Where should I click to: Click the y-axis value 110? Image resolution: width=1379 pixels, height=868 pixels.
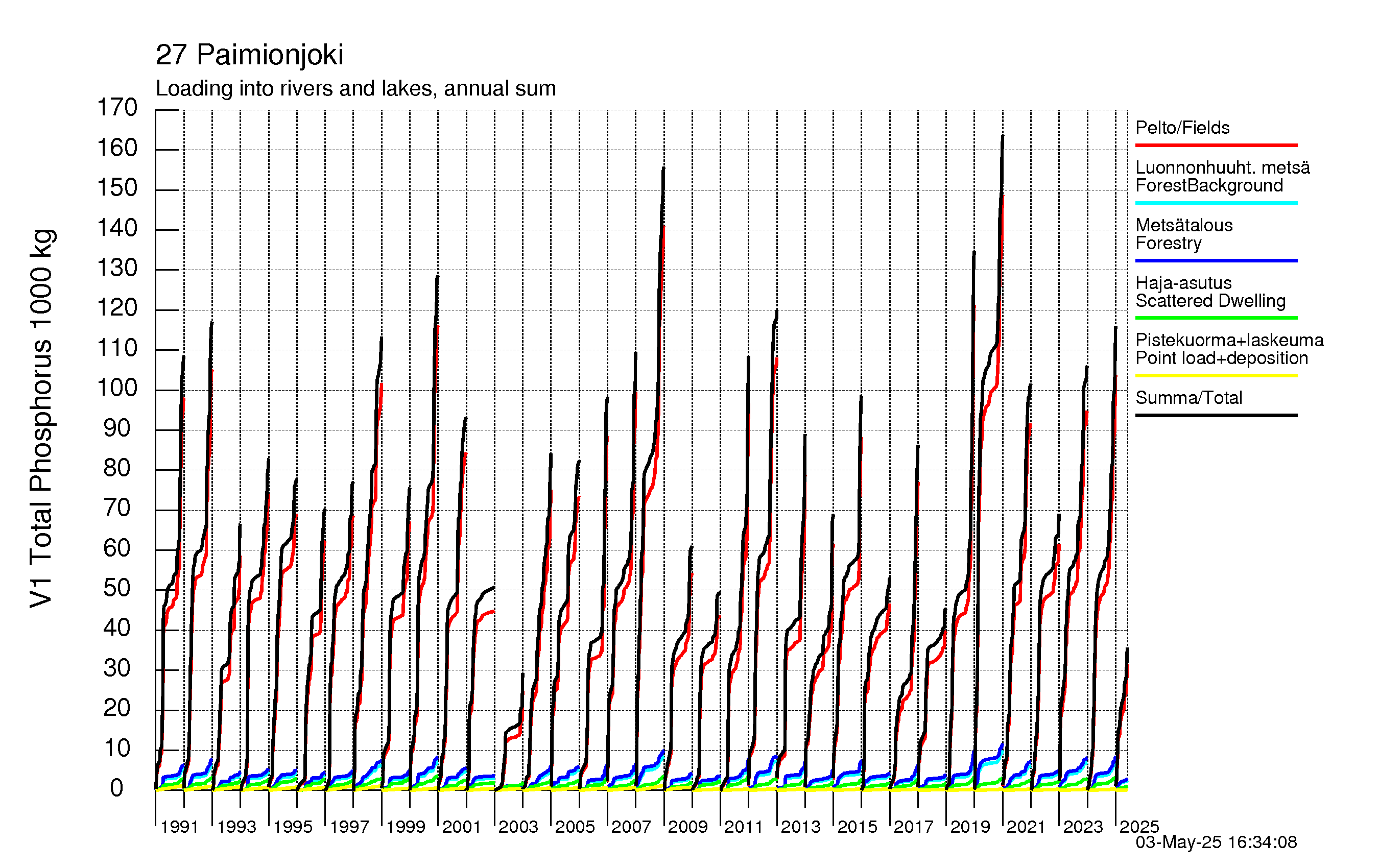click(117, 348)
